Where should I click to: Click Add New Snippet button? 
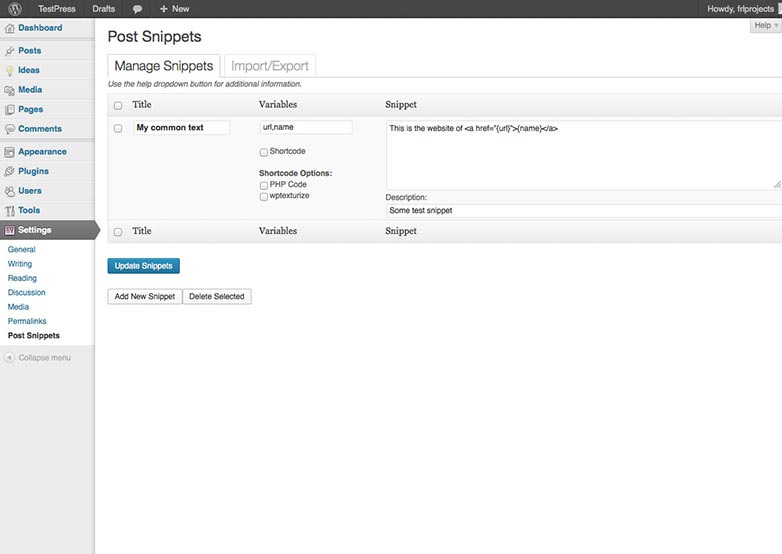pos(145,296)
